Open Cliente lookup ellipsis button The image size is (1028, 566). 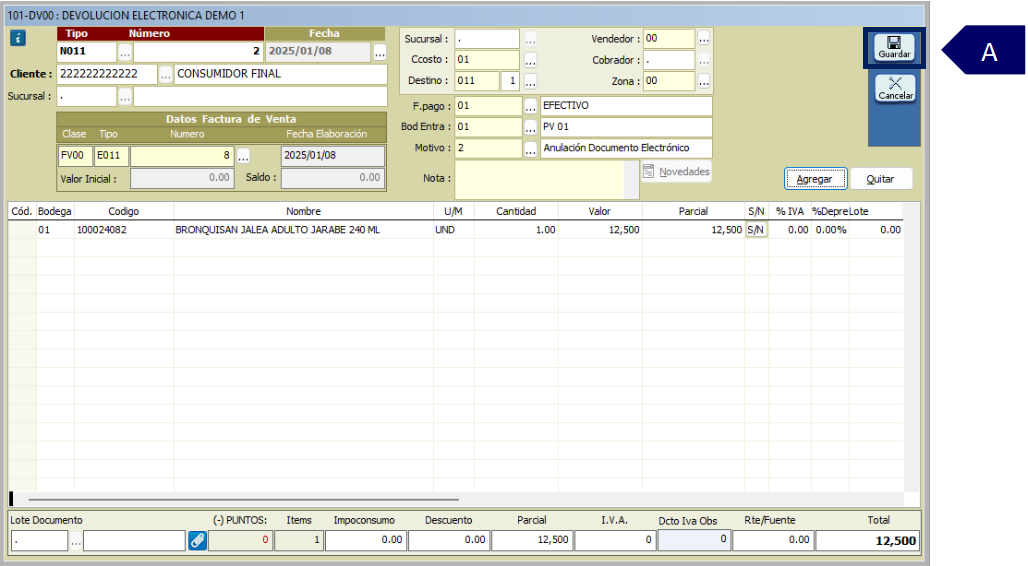point(165,75)
